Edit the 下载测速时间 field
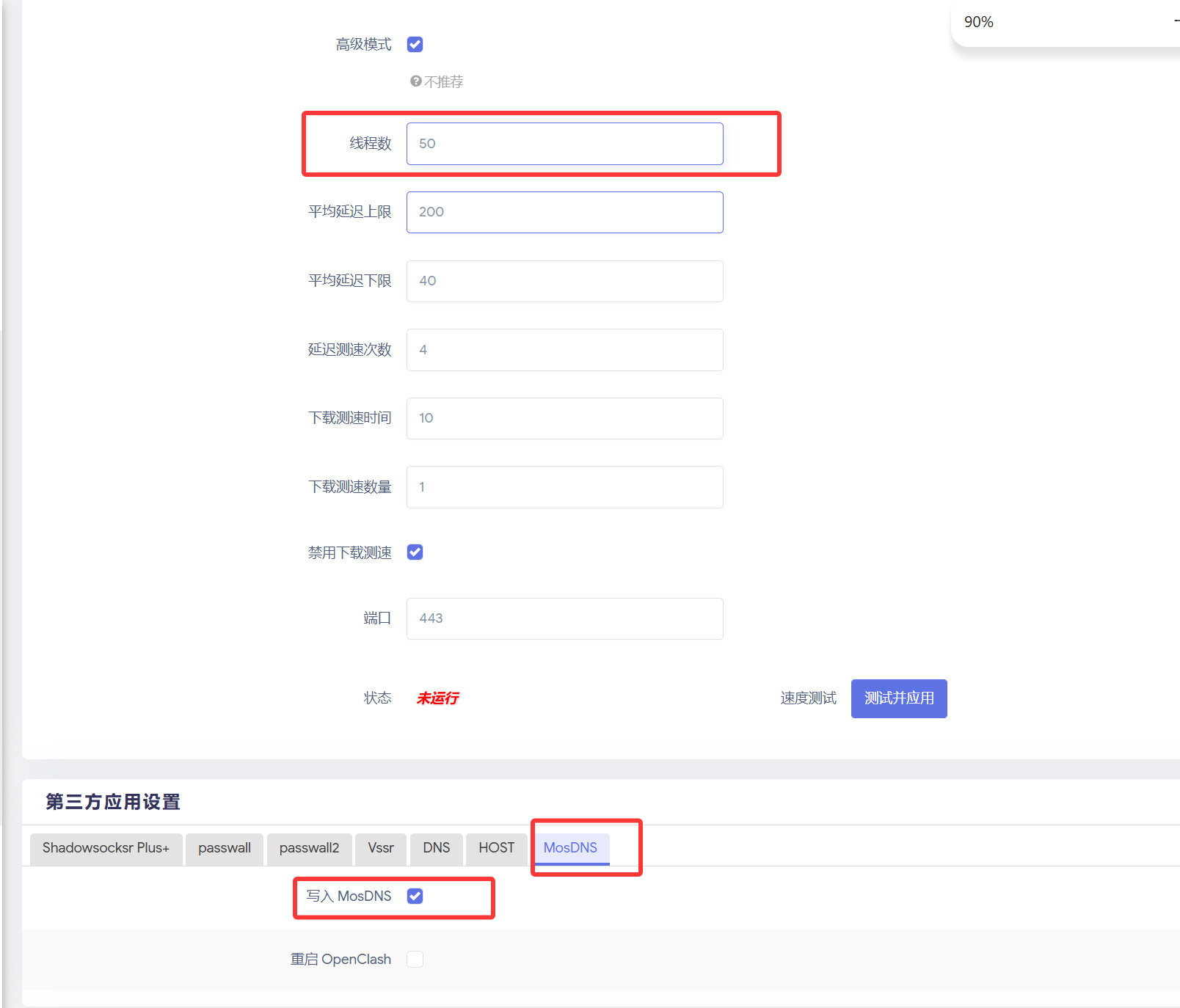 (x=564, y=418)
